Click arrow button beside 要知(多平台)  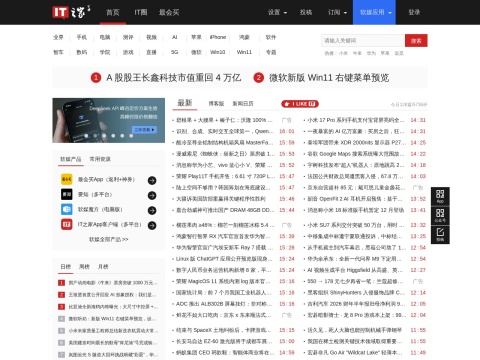pos(152,195)
